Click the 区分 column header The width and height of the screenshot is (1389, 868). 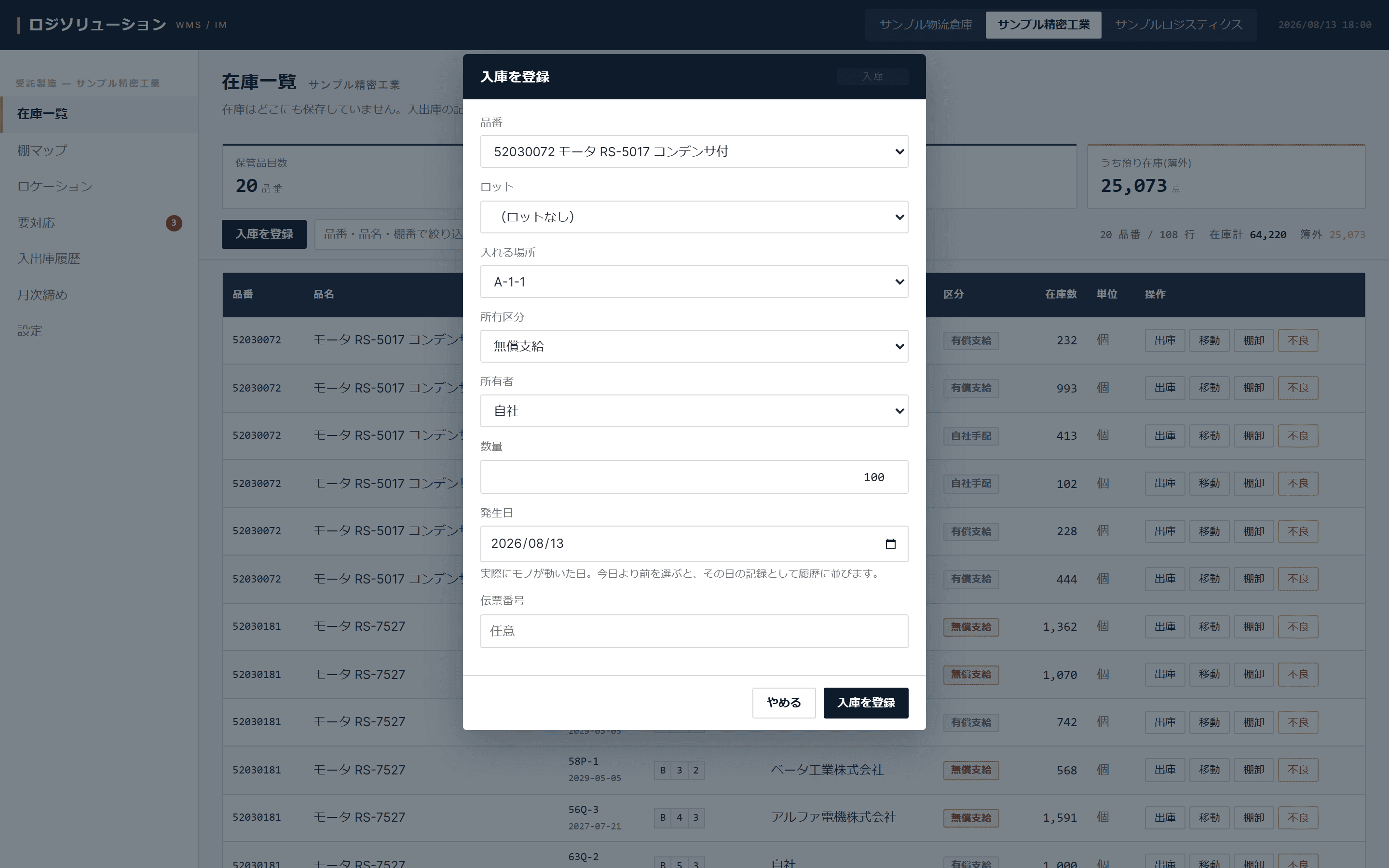point(953,295)
